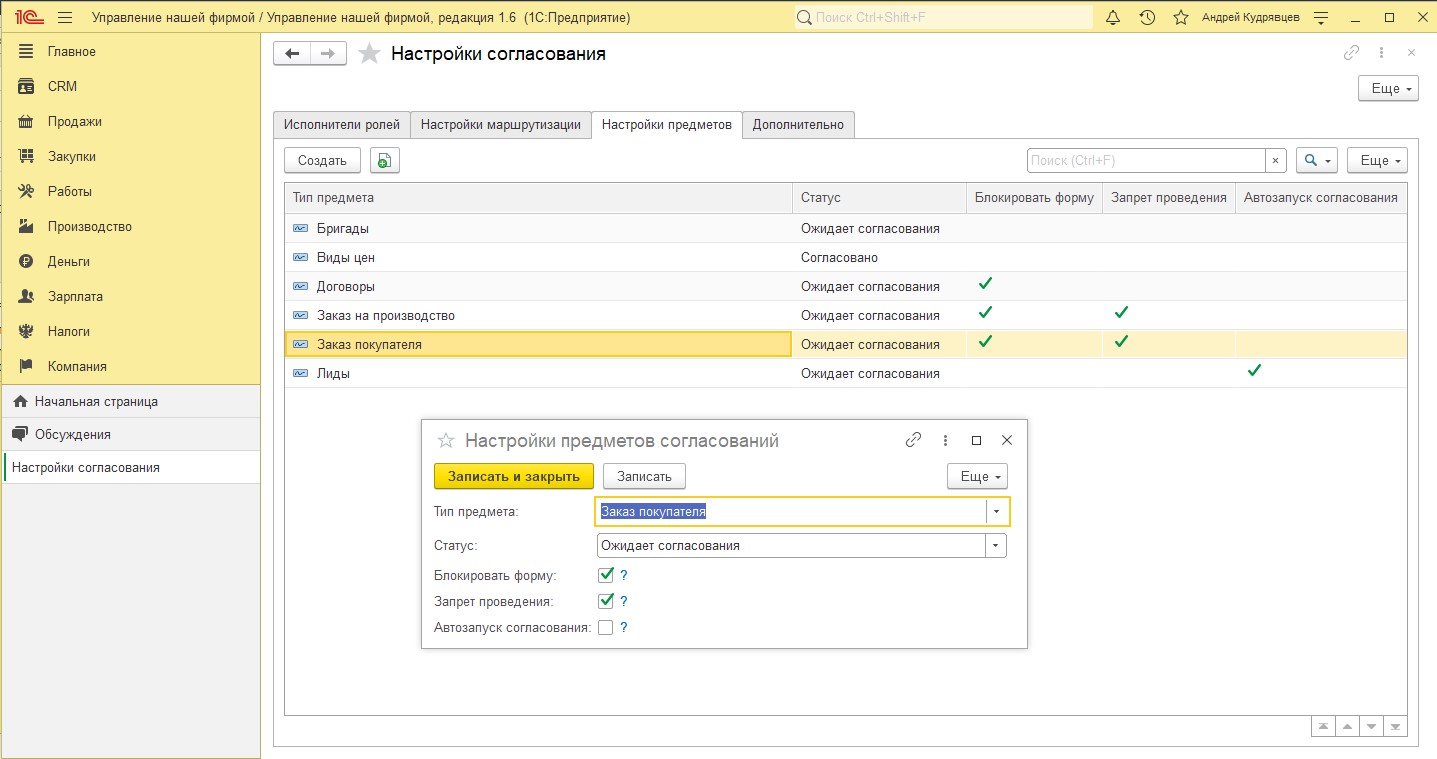
Task: Clear the list search field
Action: click(x=1276, y=160)
